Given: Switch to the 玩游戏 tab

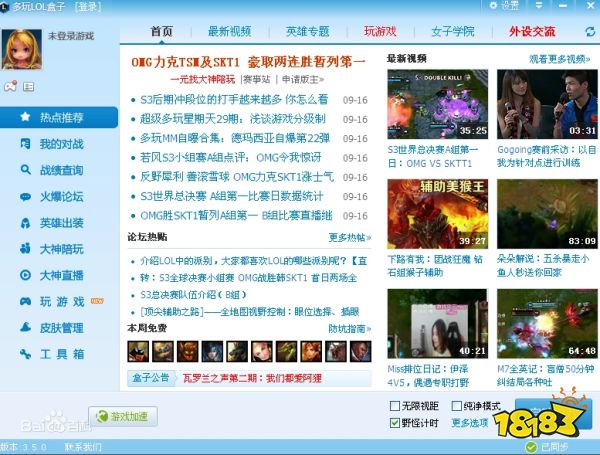Looking at the screenshot, I should [380, 31].
